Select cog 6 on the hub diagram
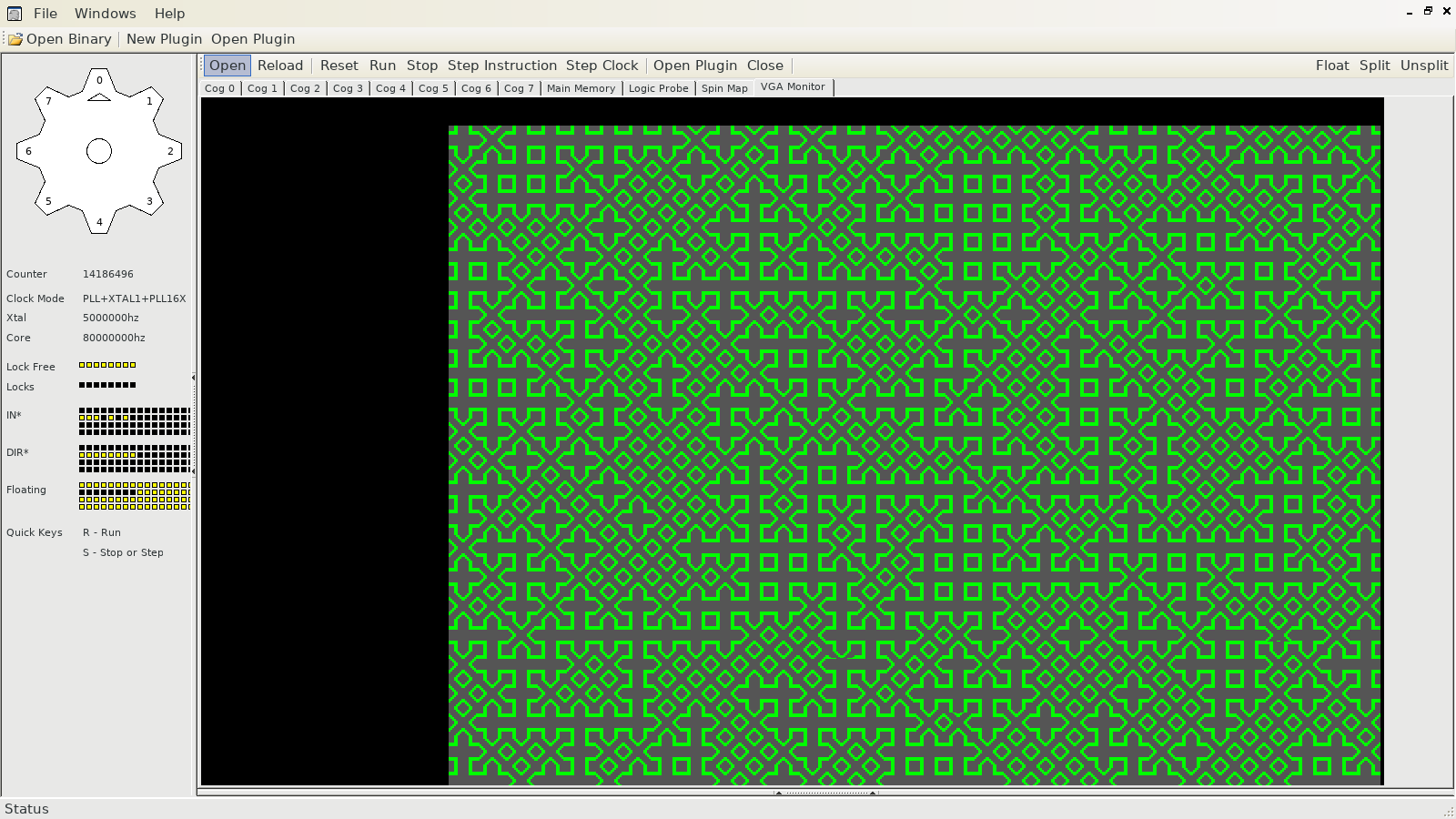 coord(28,151)
